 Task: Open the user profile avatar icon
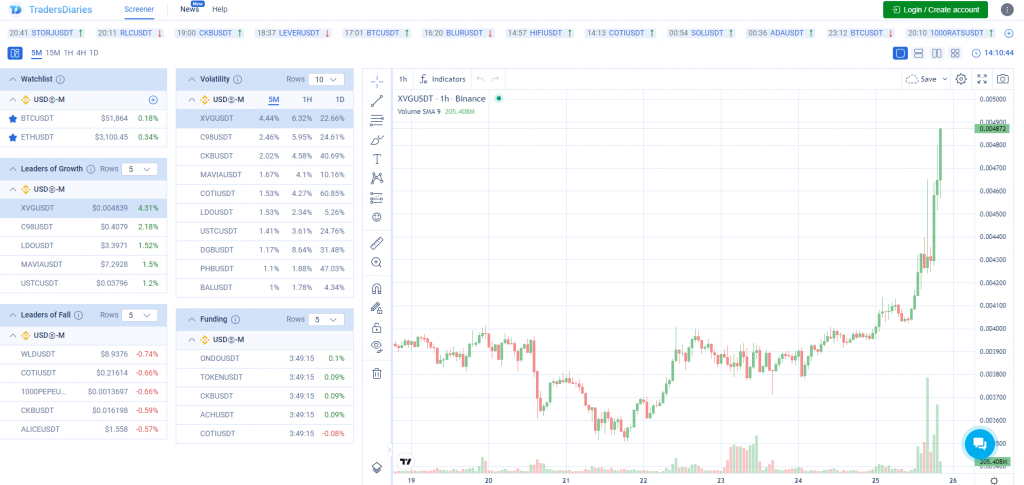[1006, 10]
